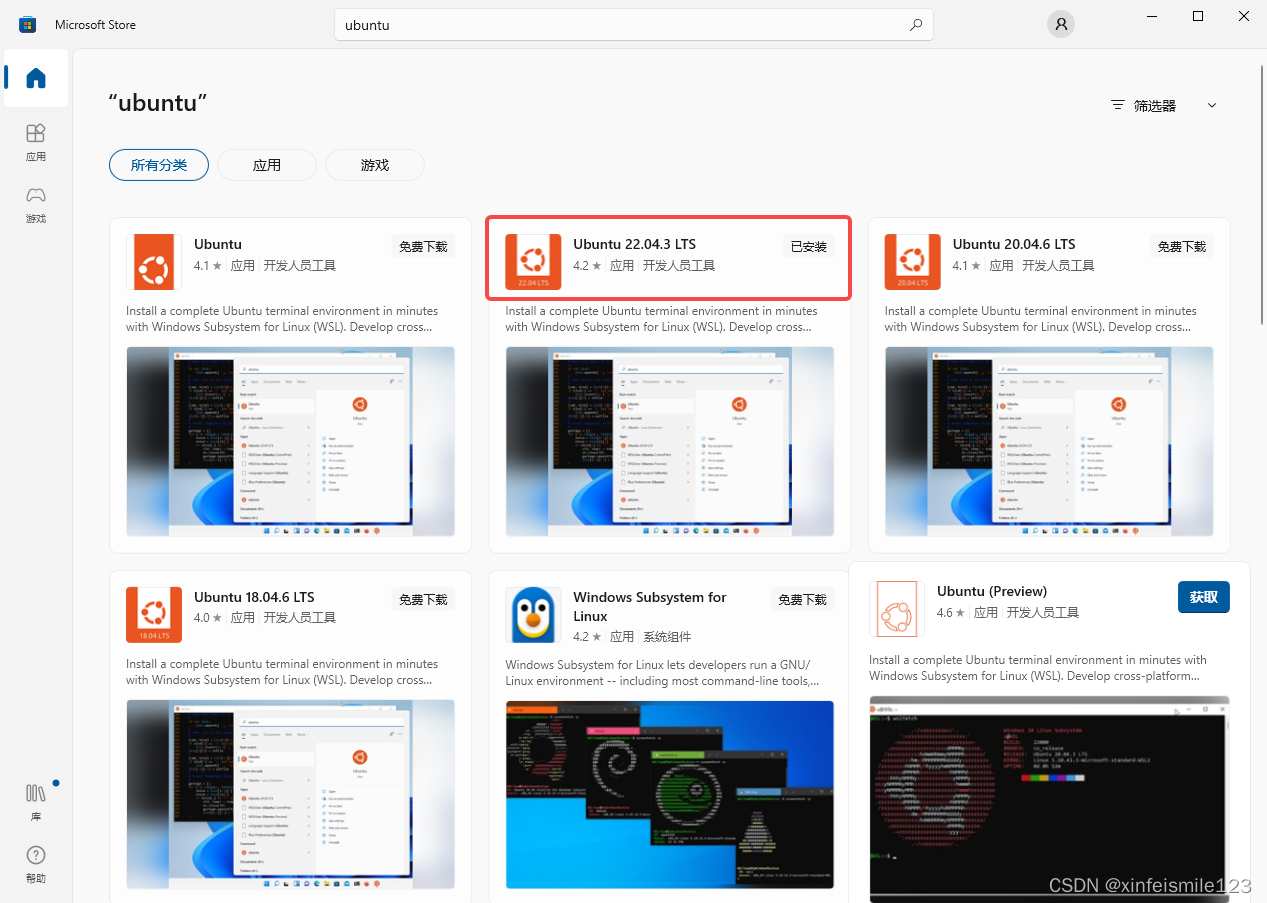The height and width of the screenshot is (903, 1267).
Task: Click 已安装 on Ubuntu 22.04.3 LTS
Action: (808, 246)
